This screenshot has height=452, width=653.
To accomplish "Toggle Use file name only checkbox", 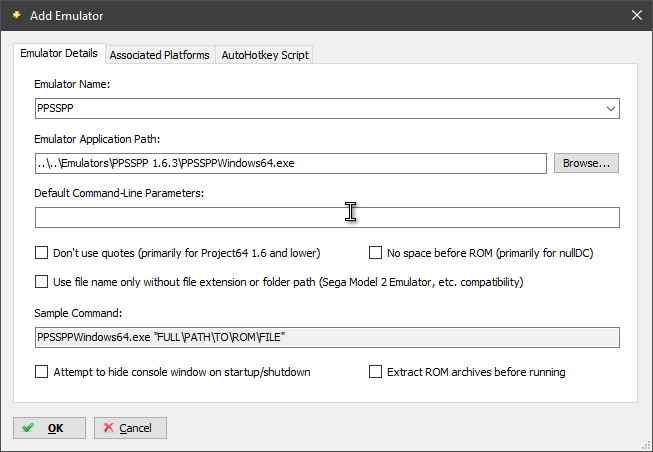I will click(x=41, y=282).
